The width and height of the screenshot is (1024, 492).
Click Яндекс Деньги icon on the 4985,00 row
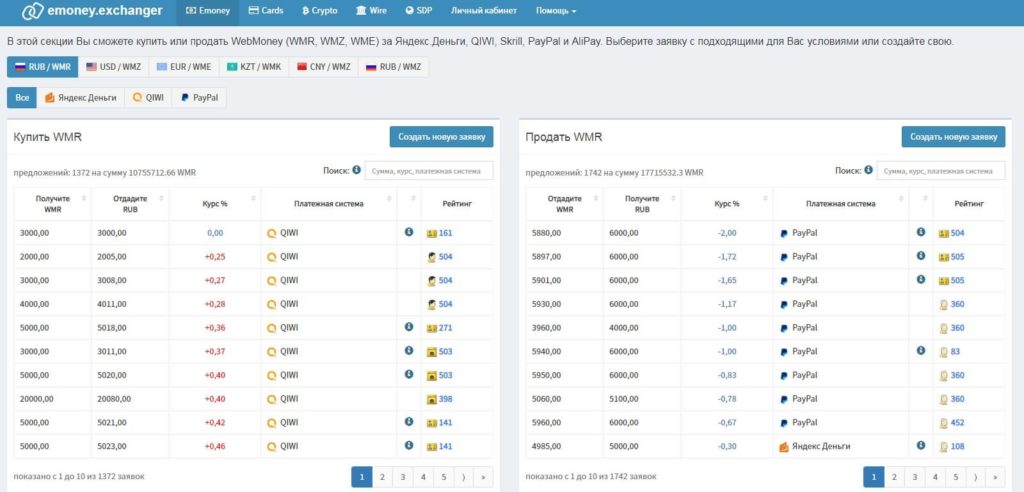click(x=784, y=447)
